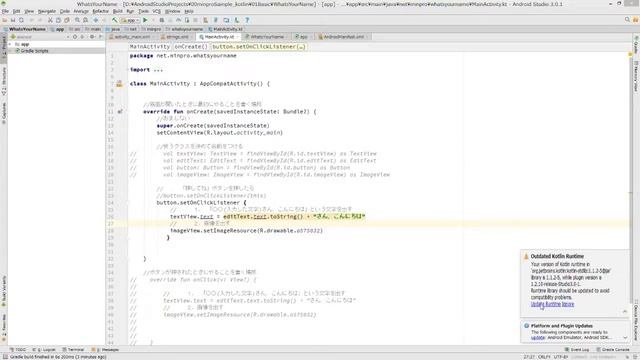The width and height of the screenshot is (640, 360).
Task: Click WhatsYourName breadcrumb in navigation bar
Action: coord(27,29)
